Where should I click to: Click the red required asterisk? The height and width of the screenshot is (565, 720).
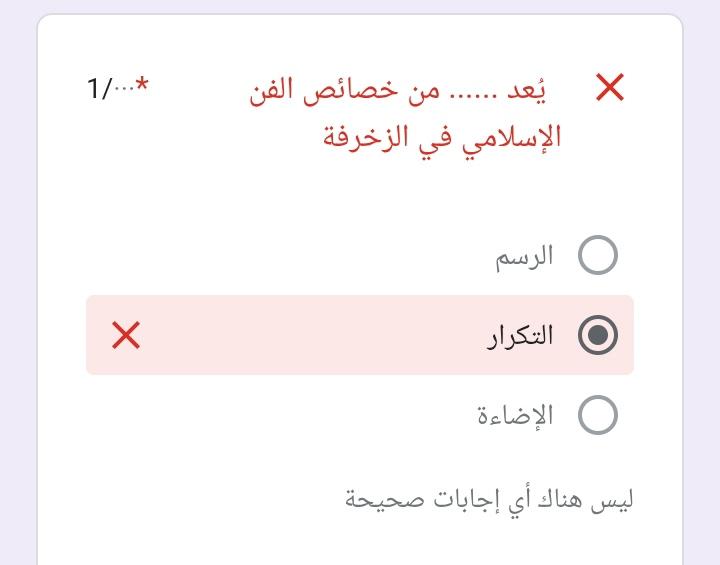pyautogui.click(x=142, y=86)
